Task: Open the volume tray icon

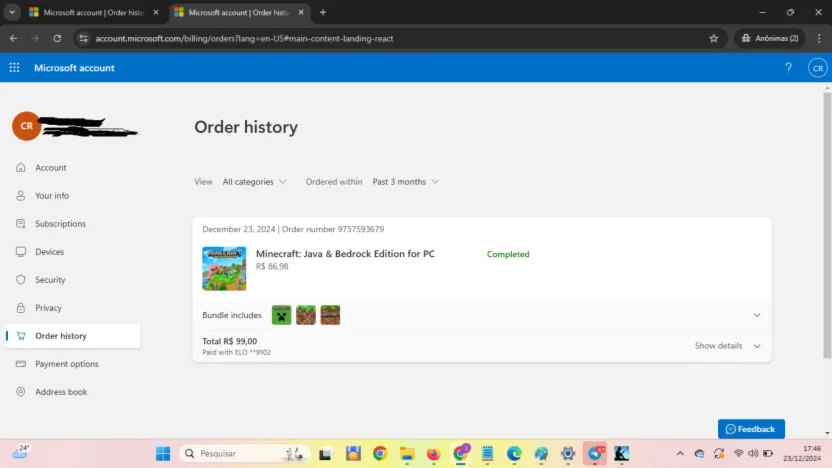Action: (x=753, y=454)
